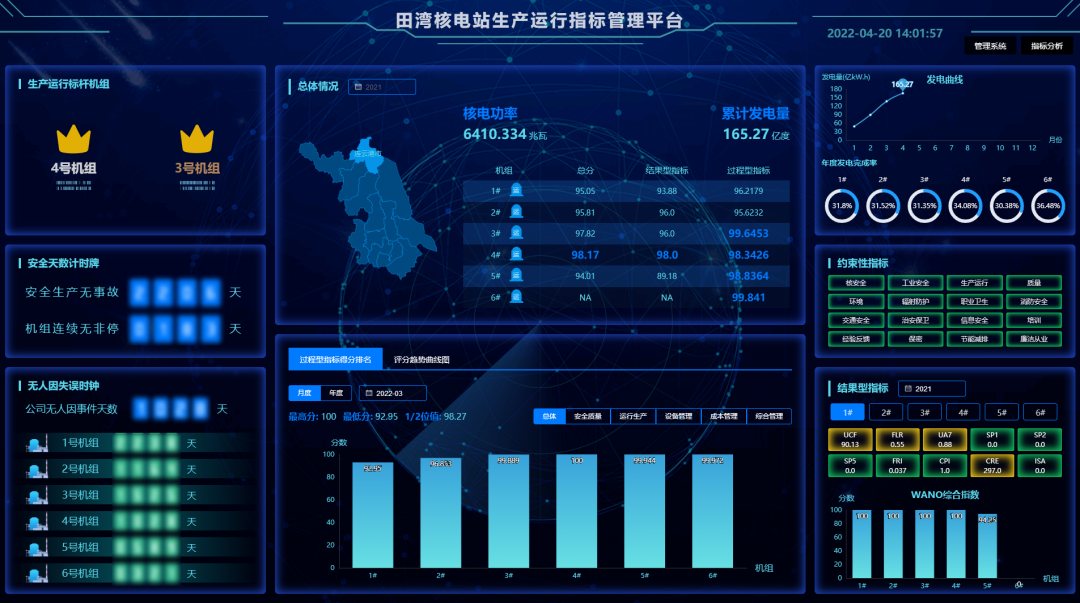Select unit 3# in 结果型指标 panel
1080x603 pixels.
(925, 412)
